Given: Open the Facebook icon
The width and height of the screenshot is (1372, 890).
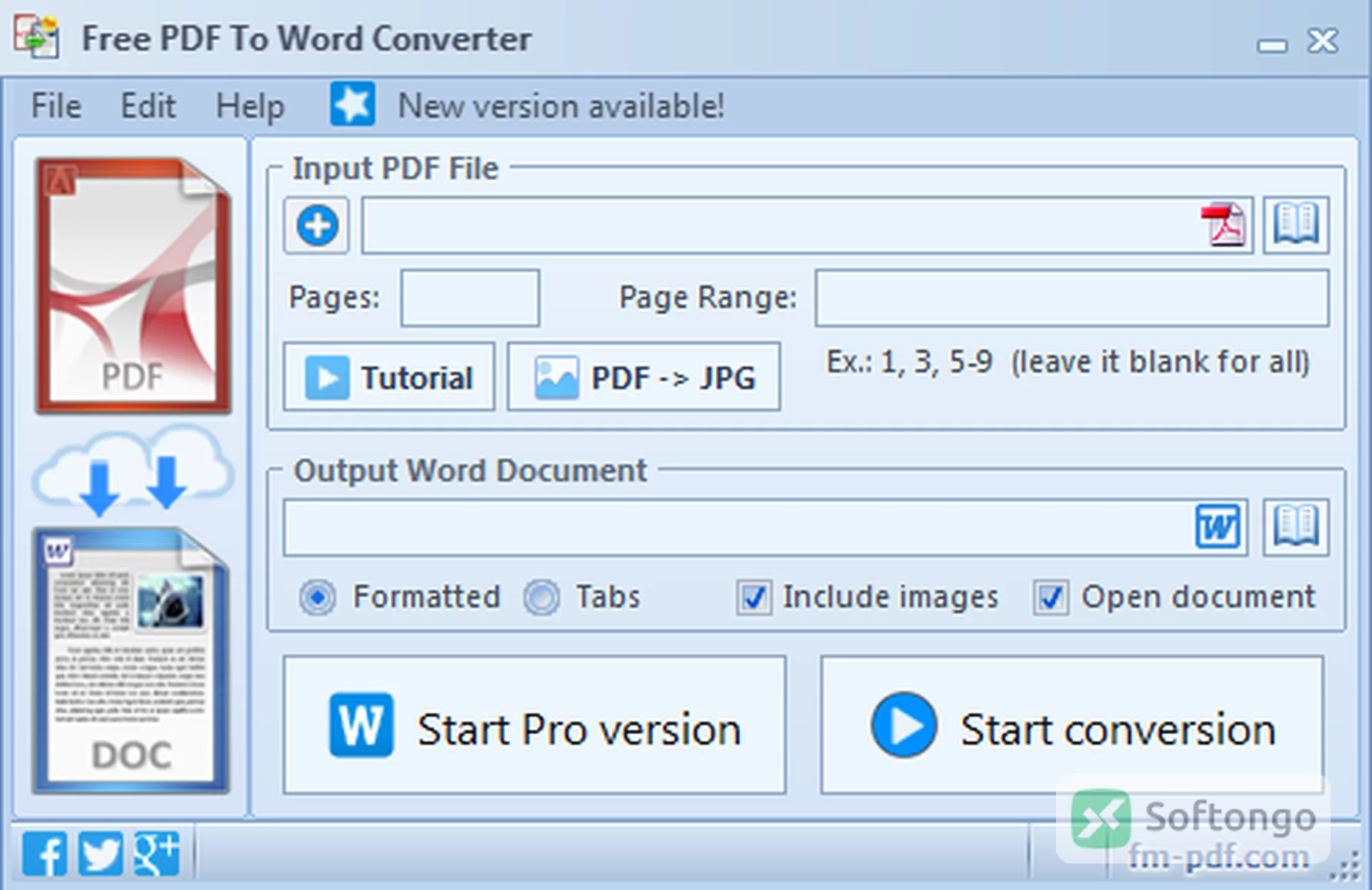Looking at the screenshot, I should (44, 854).
